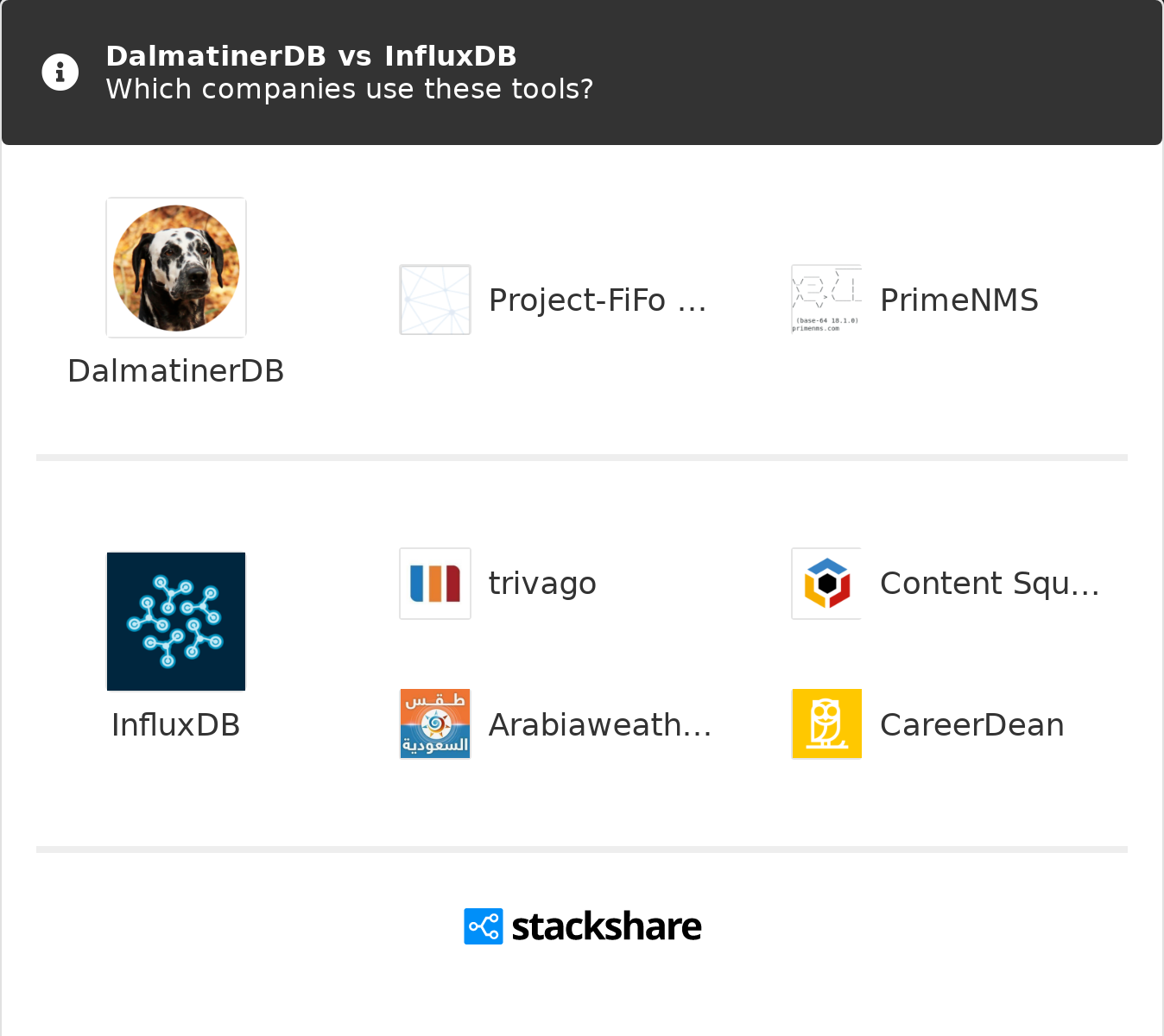The width and height of the screenshot is (1164, 1036).
Task: Open the InfluxDB name link
Action: (x=176, y=725)
